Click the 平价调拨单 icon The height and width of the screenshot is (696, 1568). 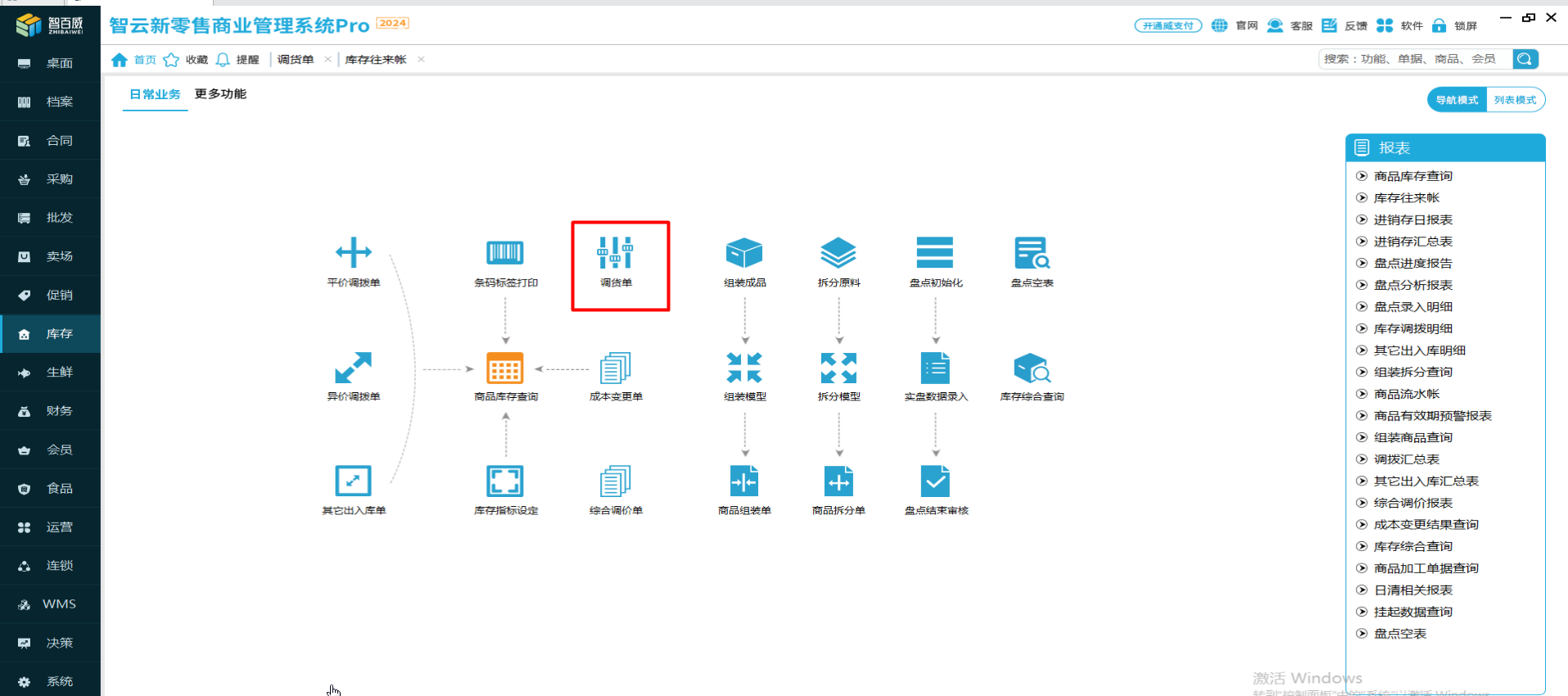(x=353, y=254)
